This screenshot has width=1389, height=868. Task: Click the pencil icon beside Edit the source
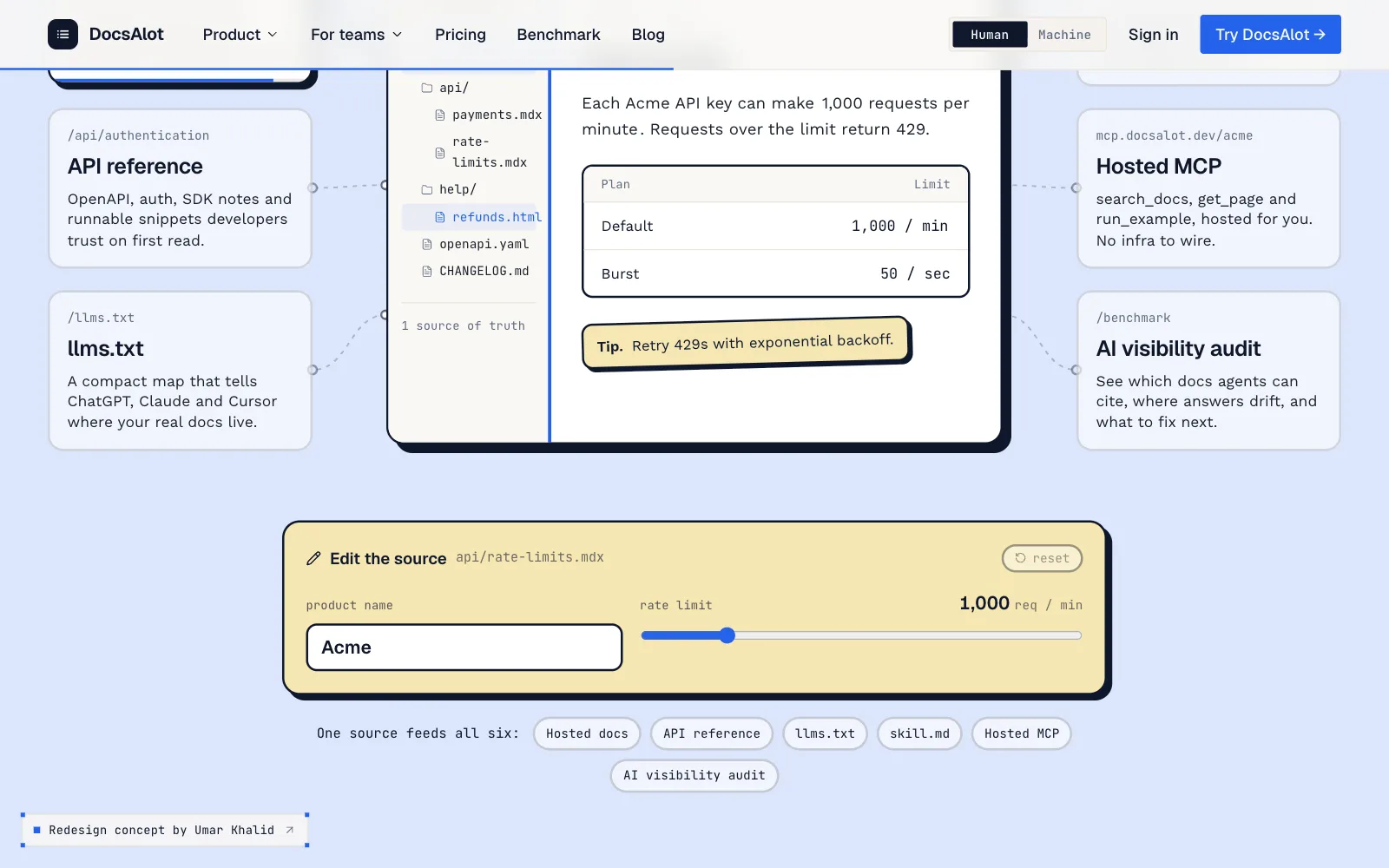313,558
